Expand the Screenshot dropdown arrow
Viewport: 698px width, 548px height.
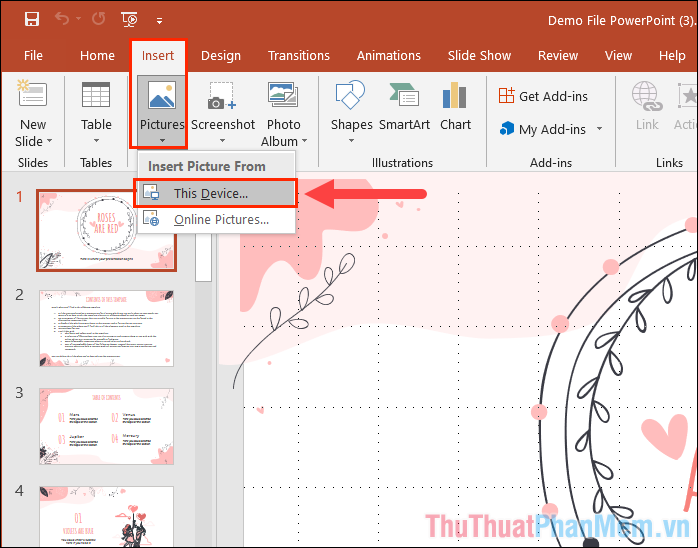tap(223, 141)
